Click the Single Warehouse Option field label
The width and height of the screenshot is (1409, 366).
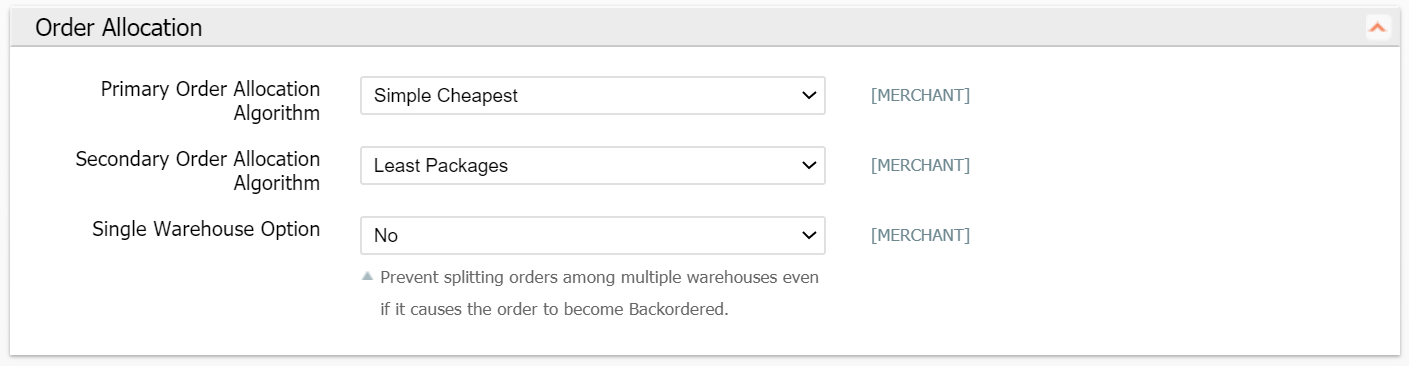tap(206, 229)
